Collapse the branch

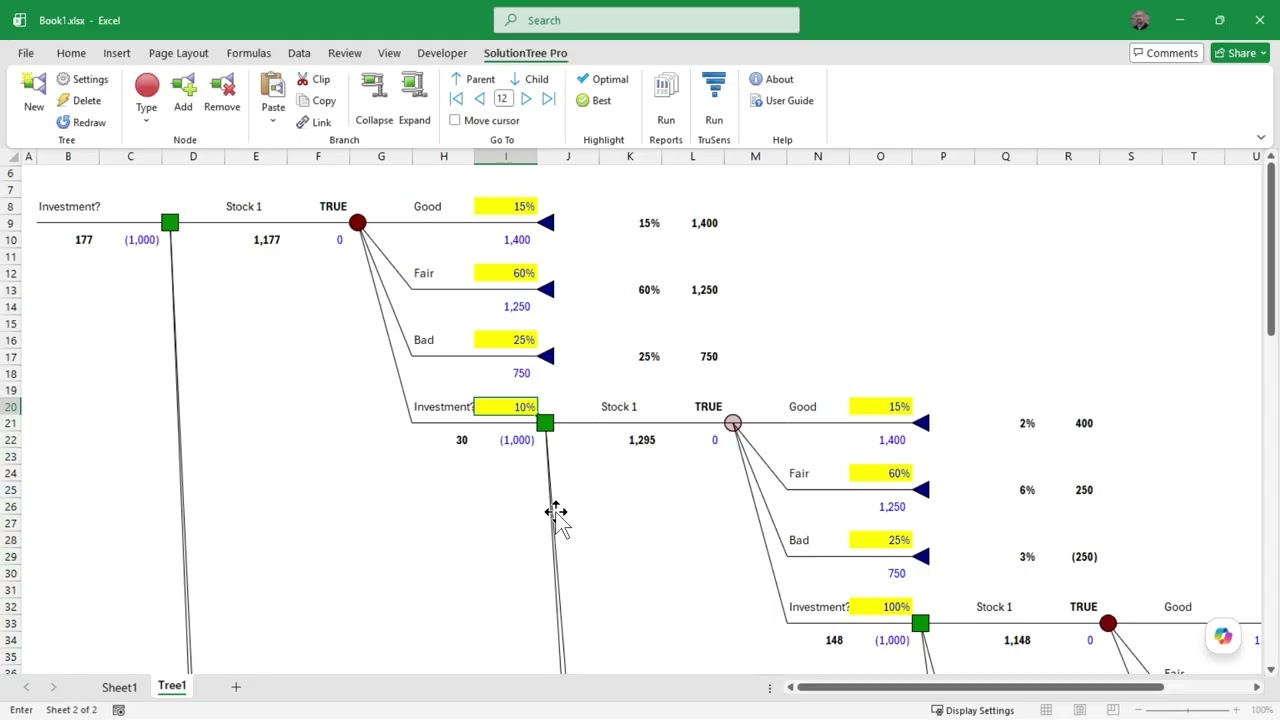[x=374, y=98]
